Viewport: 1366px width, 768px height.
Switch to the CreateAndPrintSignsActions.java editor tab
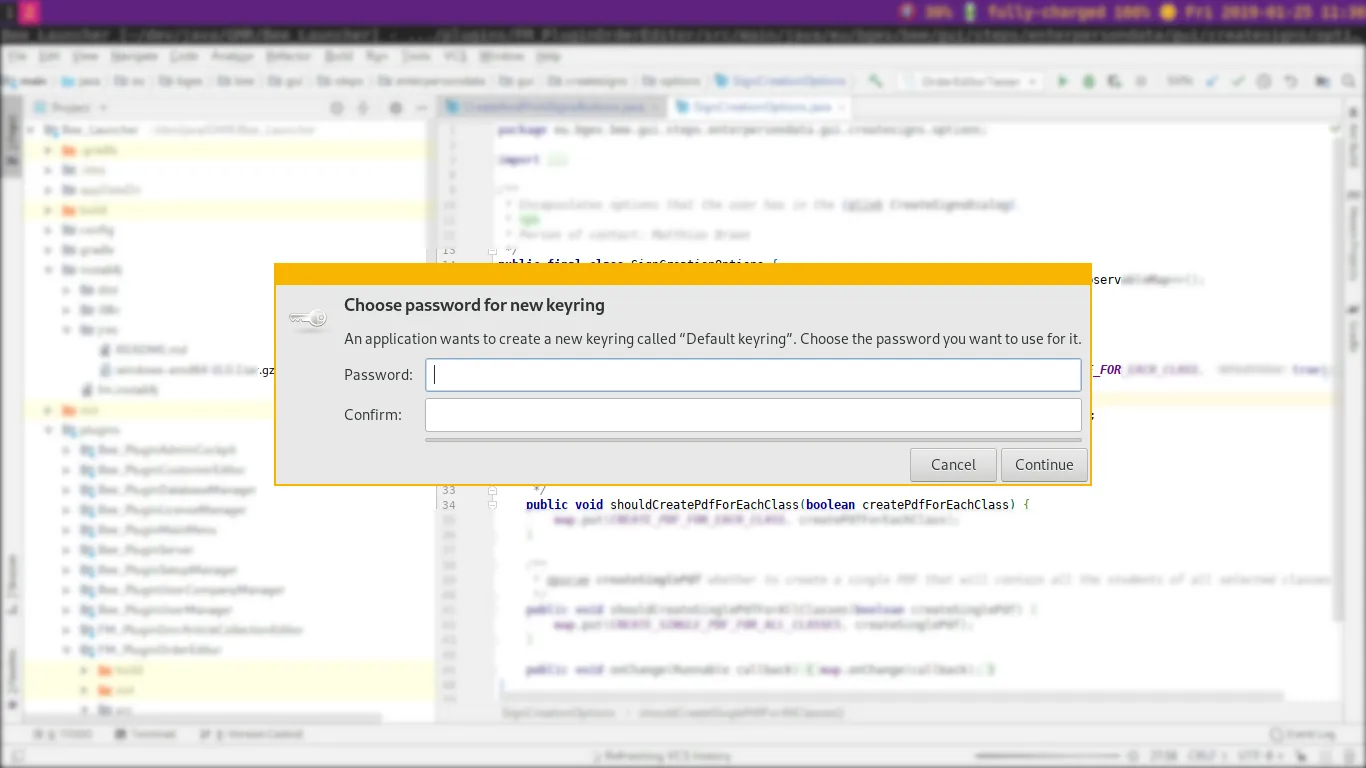(553, 106)
